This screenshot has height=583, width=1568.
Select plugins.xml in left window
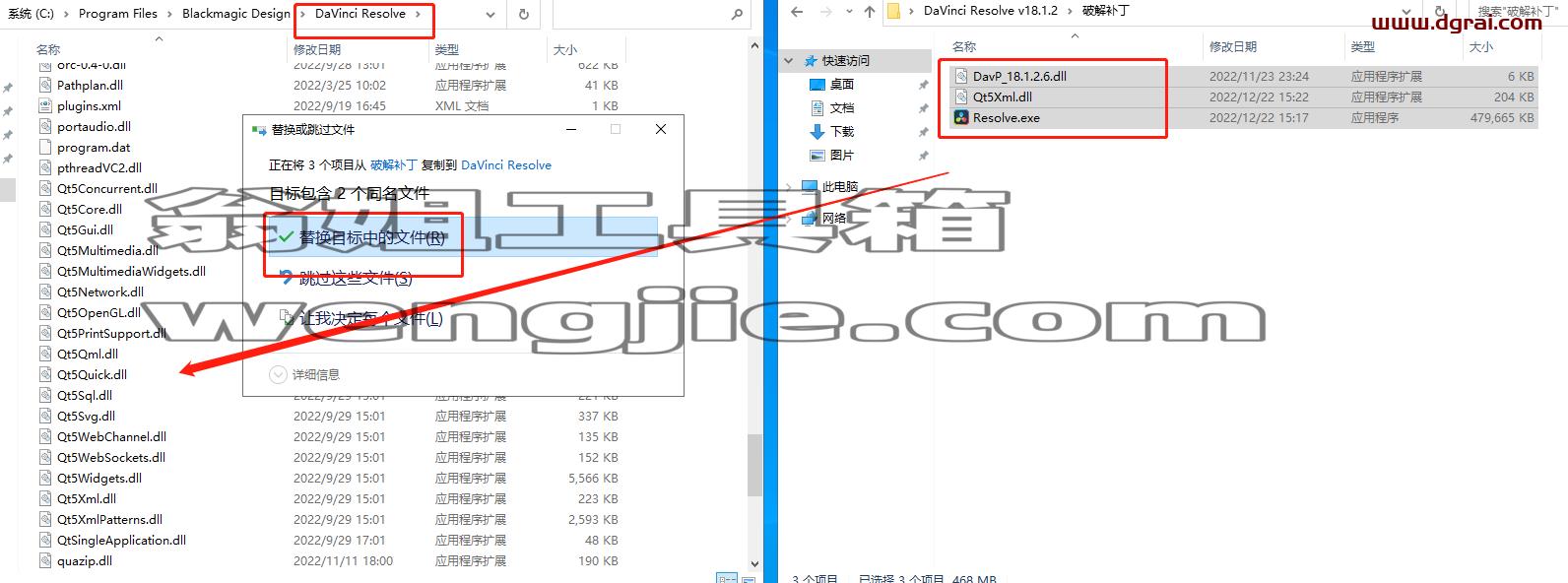89,105
